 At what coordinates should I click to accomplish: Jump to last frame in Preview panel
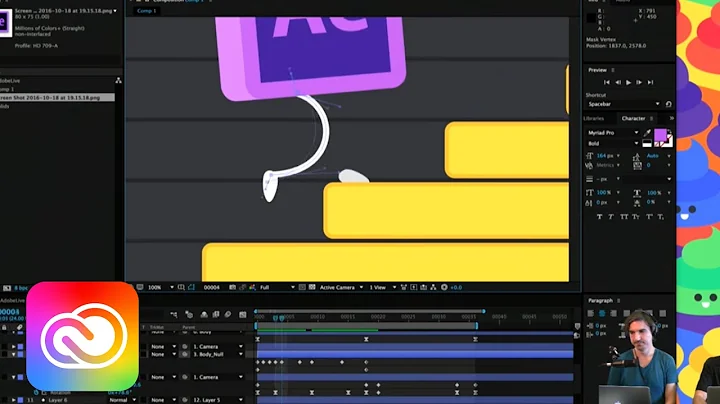650,82
